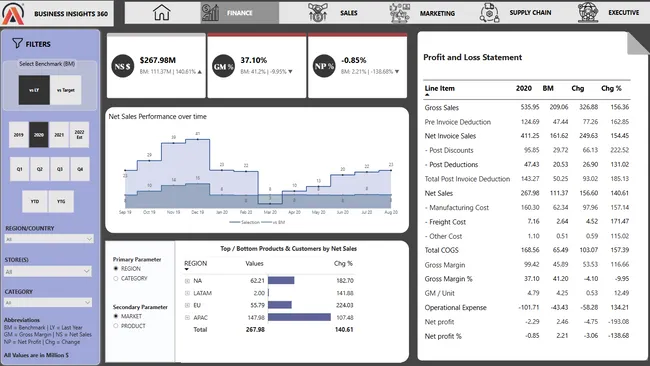This screenshot has width=650, height=366.
Task: Click the Gross Sales line item
Action: 441,108
